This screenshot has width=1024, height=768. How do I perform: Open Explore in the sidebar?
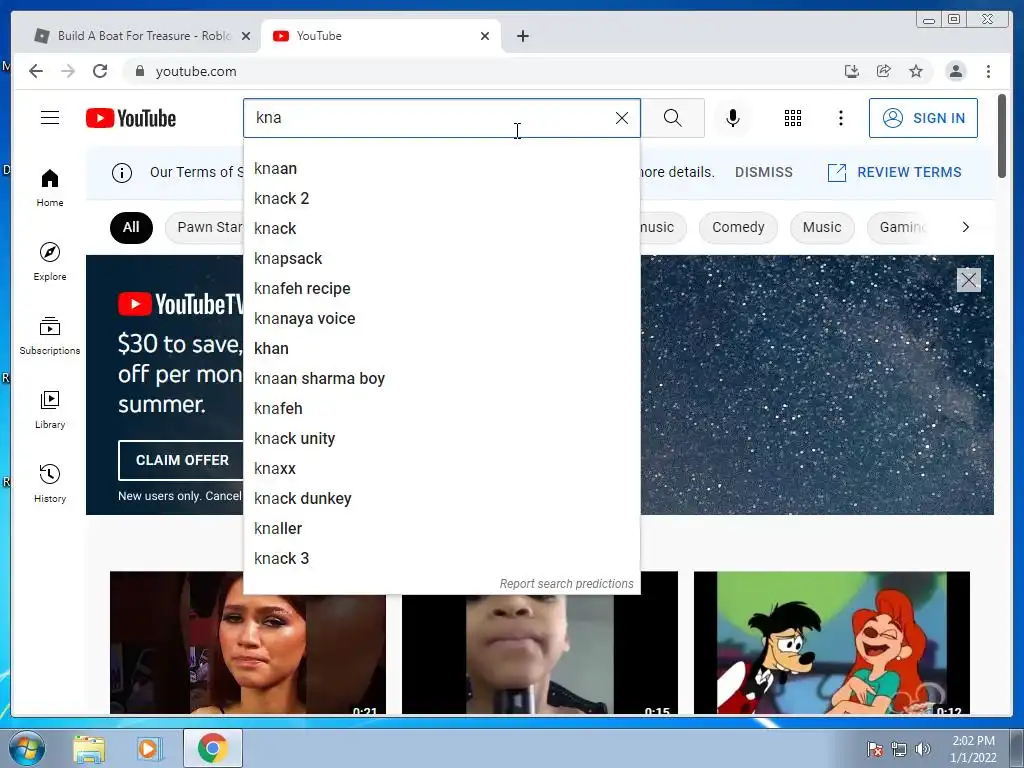point(50,262)
